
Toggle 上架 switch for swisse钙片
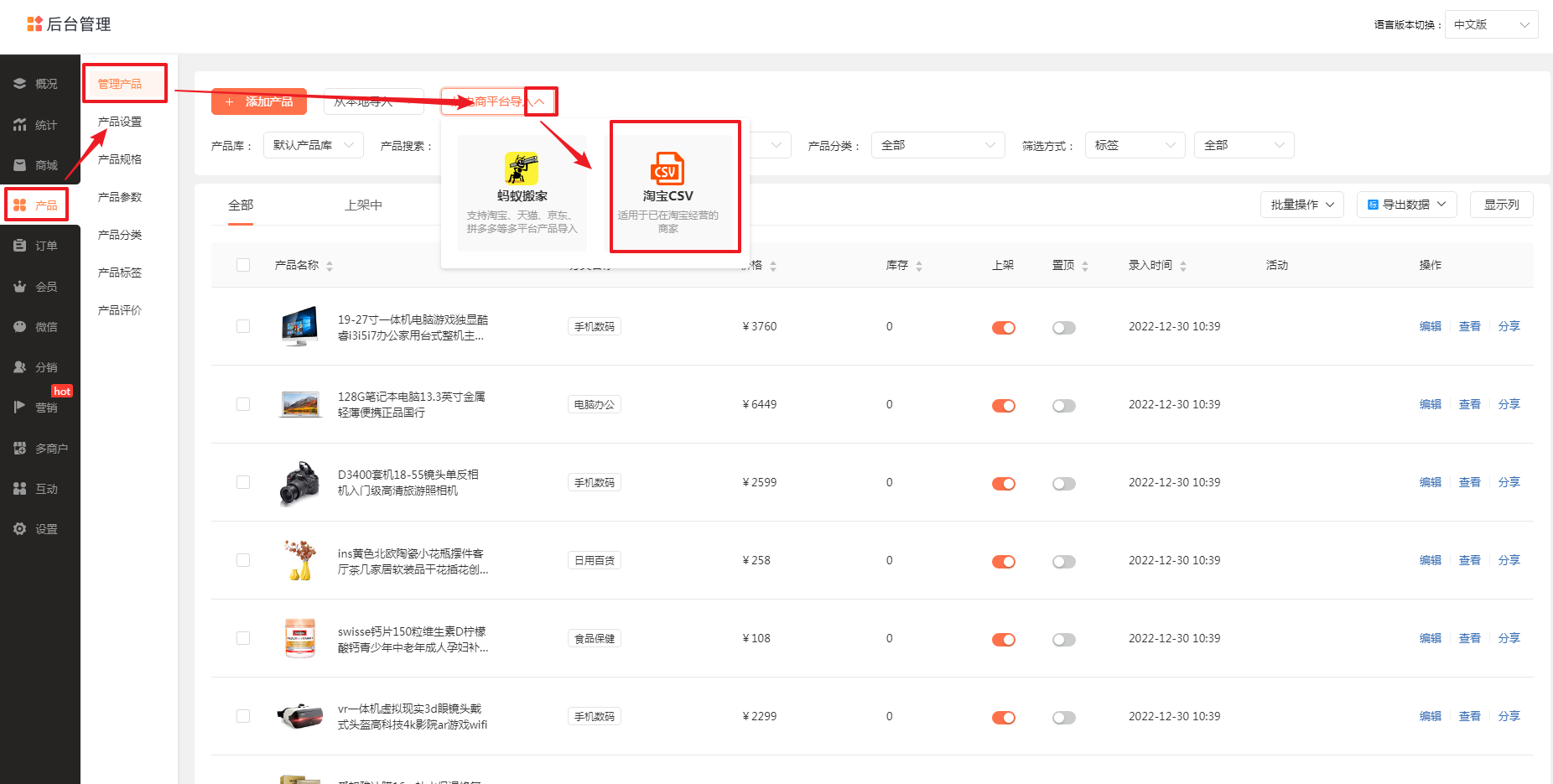point(1004,640)
